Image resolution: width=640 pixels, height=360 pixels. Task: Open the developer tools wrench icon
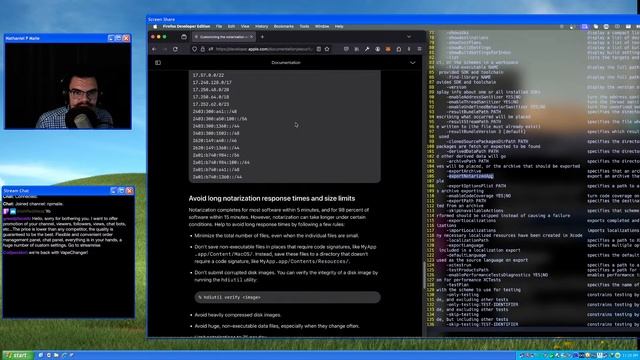coord(367,49)
